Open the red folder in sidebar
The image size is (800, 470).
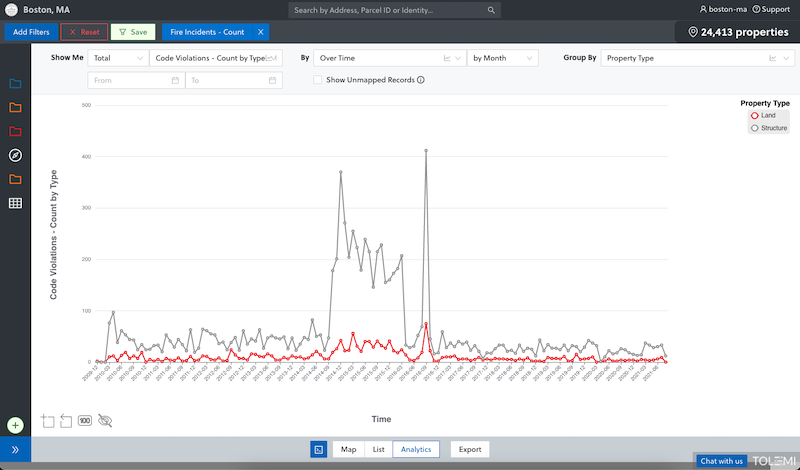tap(15, 131)
